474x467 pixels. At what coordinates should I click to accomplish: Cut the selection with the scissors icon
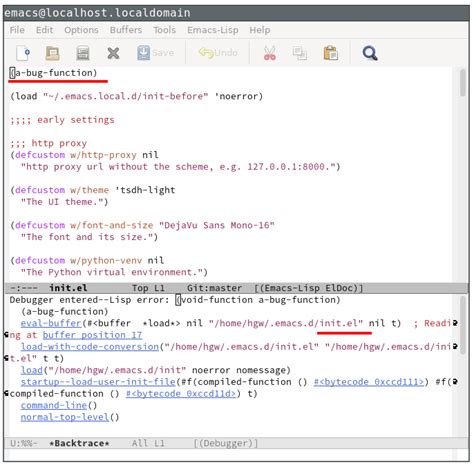coord(270,53)
